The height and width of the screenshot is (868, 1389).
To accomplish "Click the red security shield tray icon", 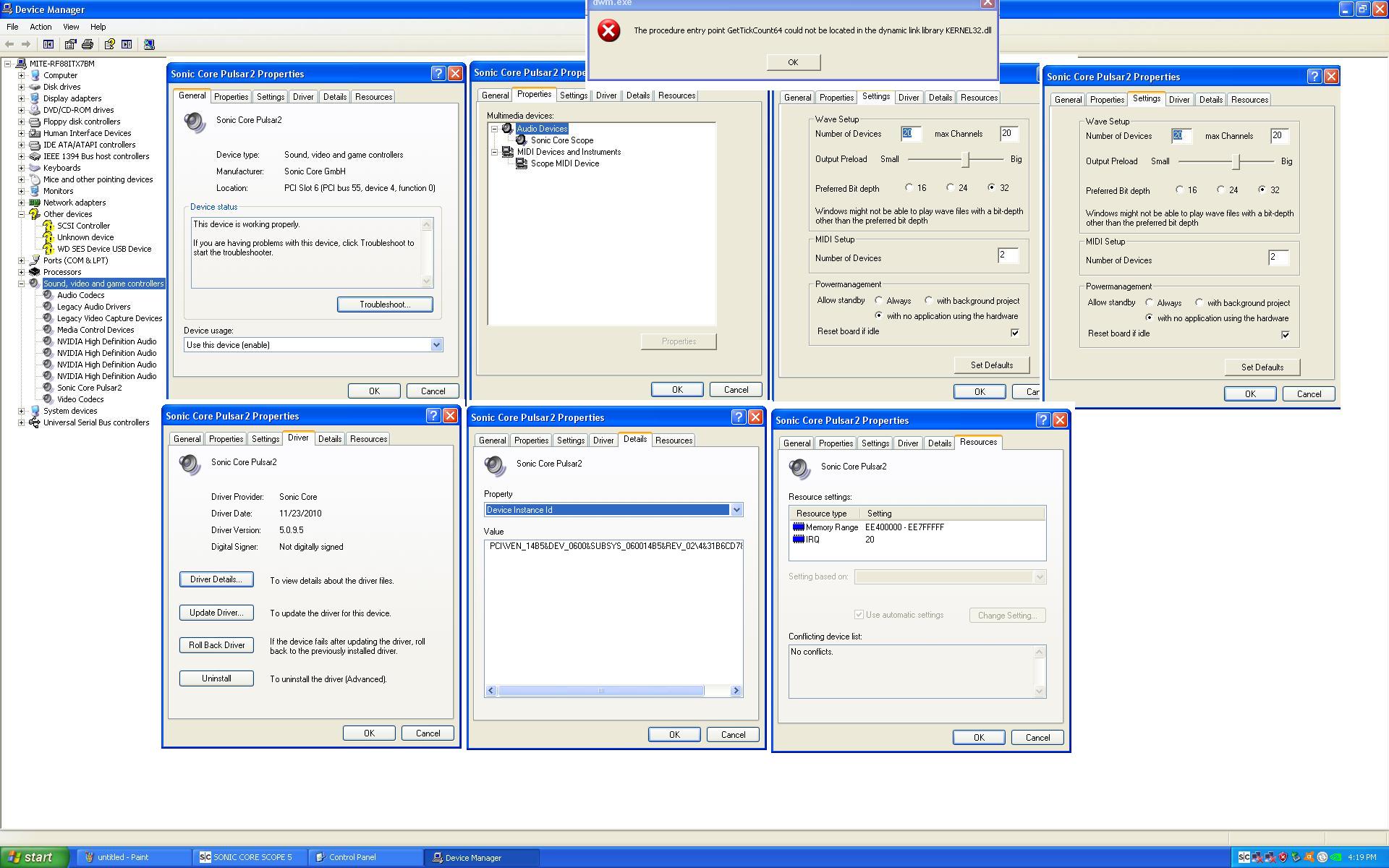I will click(x=1283, y=857).
